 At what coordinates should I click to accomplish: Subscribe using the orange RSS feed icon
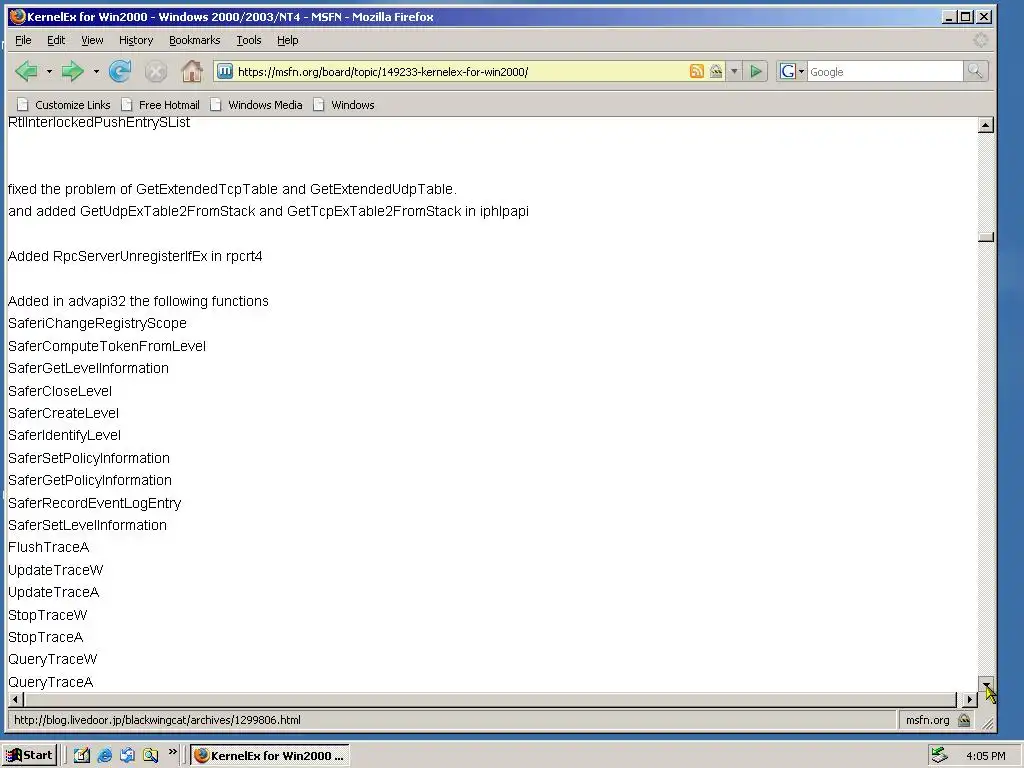click(697, 71)
